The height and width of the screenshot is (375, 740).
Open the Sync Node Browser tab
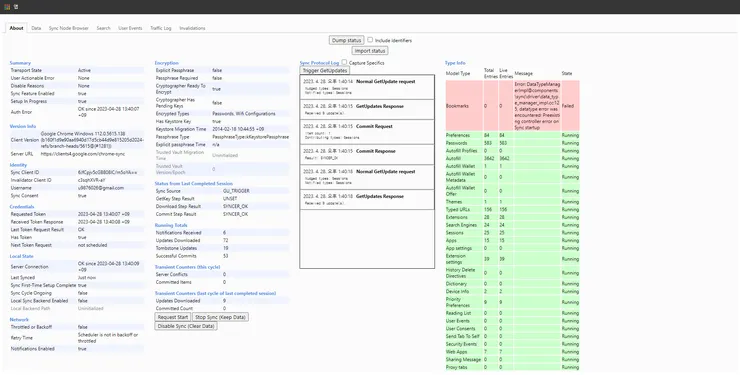coord(69,28)
